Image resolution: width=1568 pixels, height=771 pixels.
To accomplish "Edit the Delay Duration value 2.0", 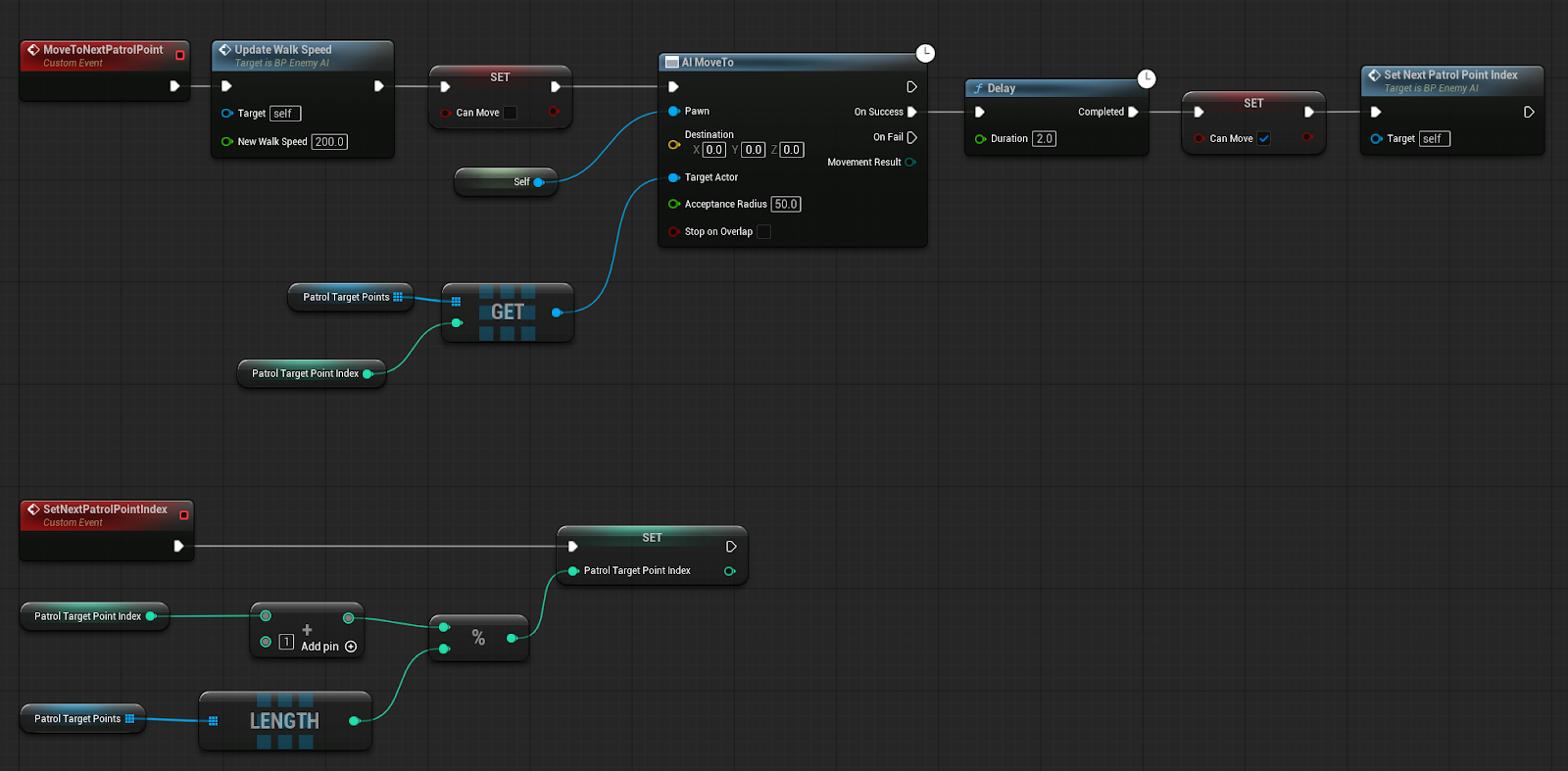I will 1044,139.
